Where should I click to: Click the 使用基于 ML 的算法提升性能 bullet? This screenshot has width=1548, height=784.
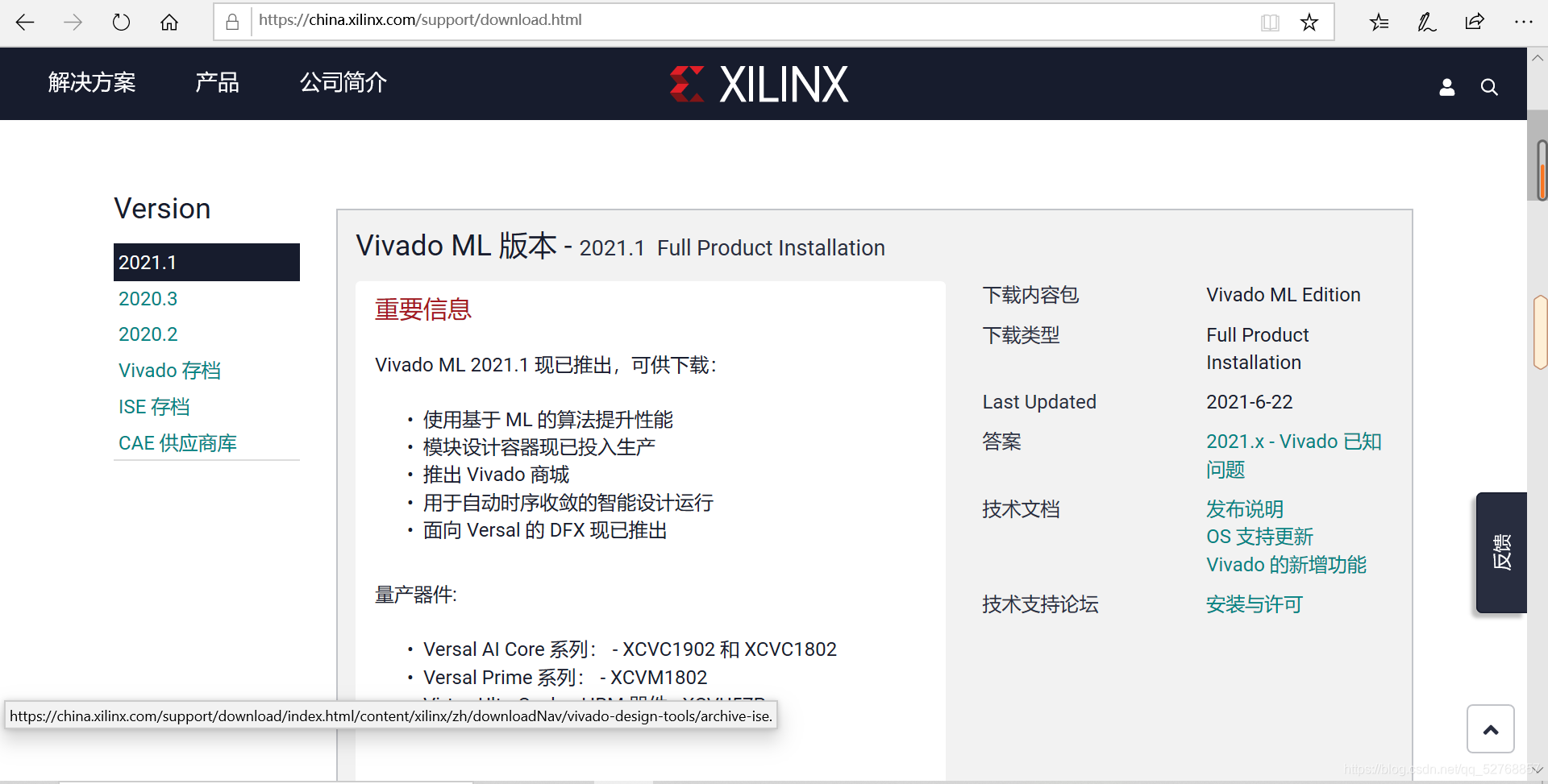(548, 420)
